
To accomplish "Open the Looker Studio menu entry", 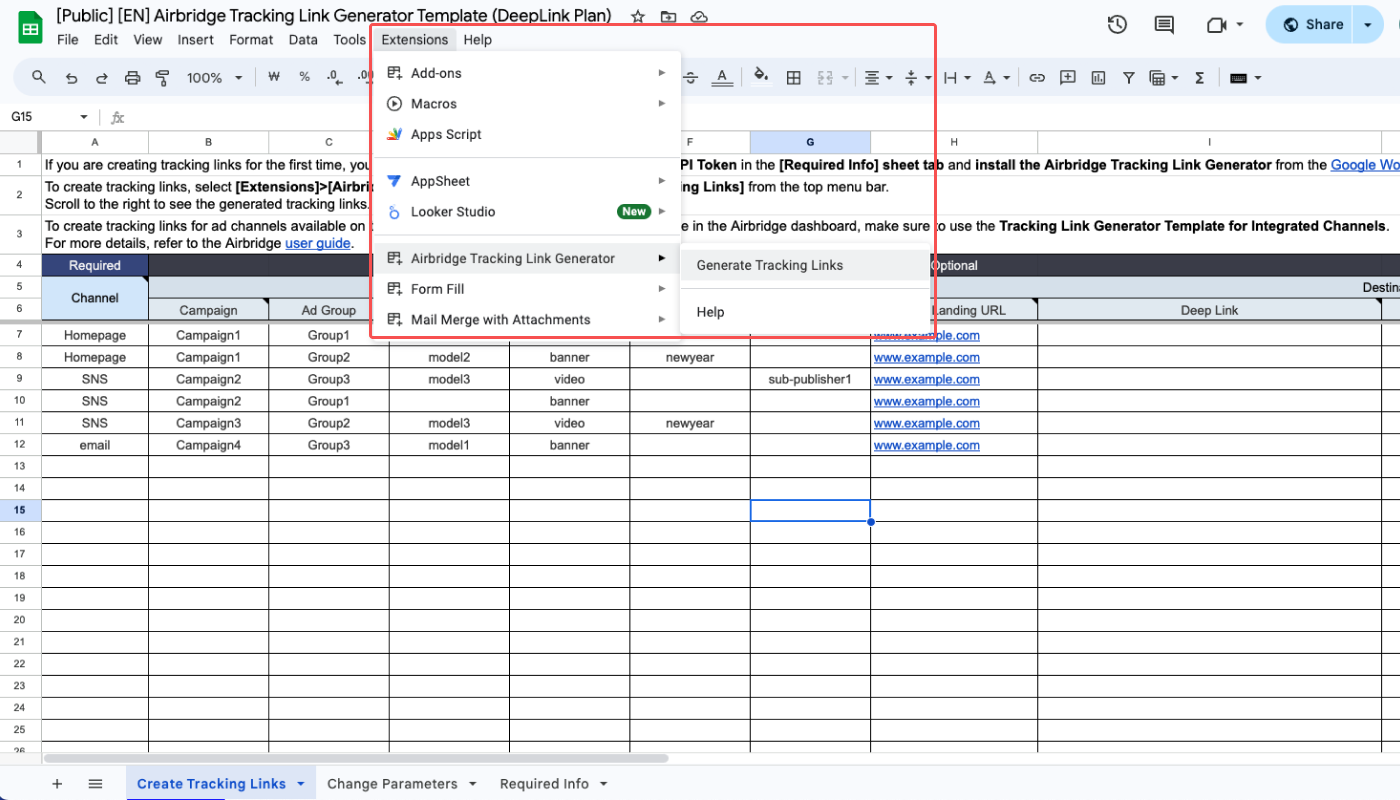I will [x=526, y=212].
